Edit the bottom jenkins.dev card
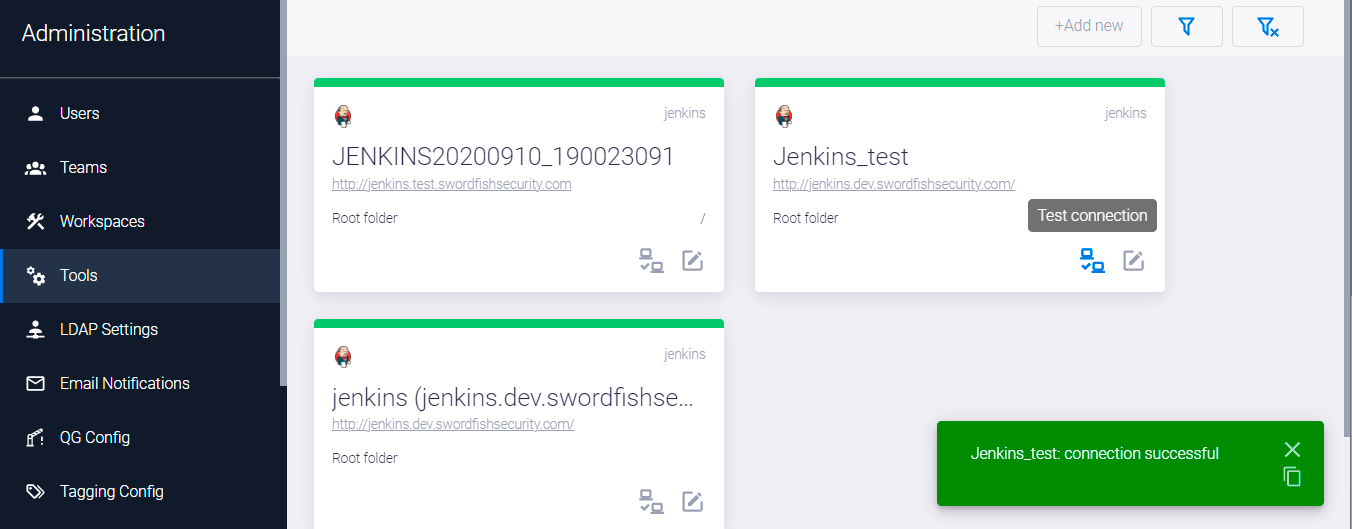The width and height of the screenshot is (1352, 529). point(692,501)
